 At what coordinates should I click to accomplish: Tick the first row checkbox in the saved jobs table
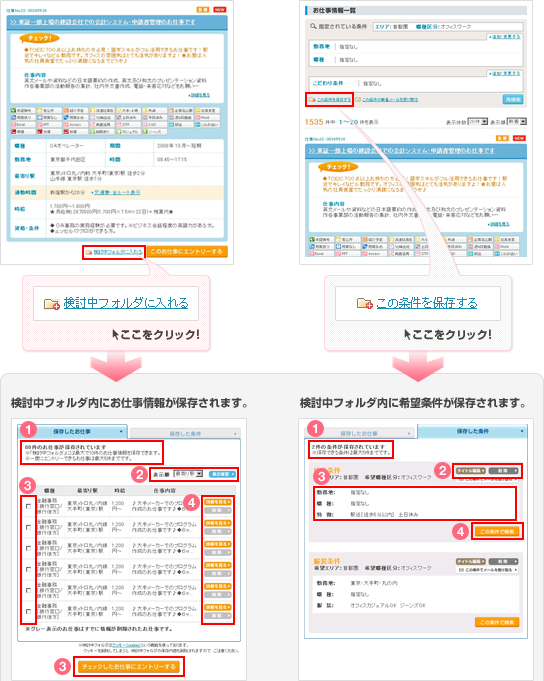pyautogui.click(x=28, y=506)
